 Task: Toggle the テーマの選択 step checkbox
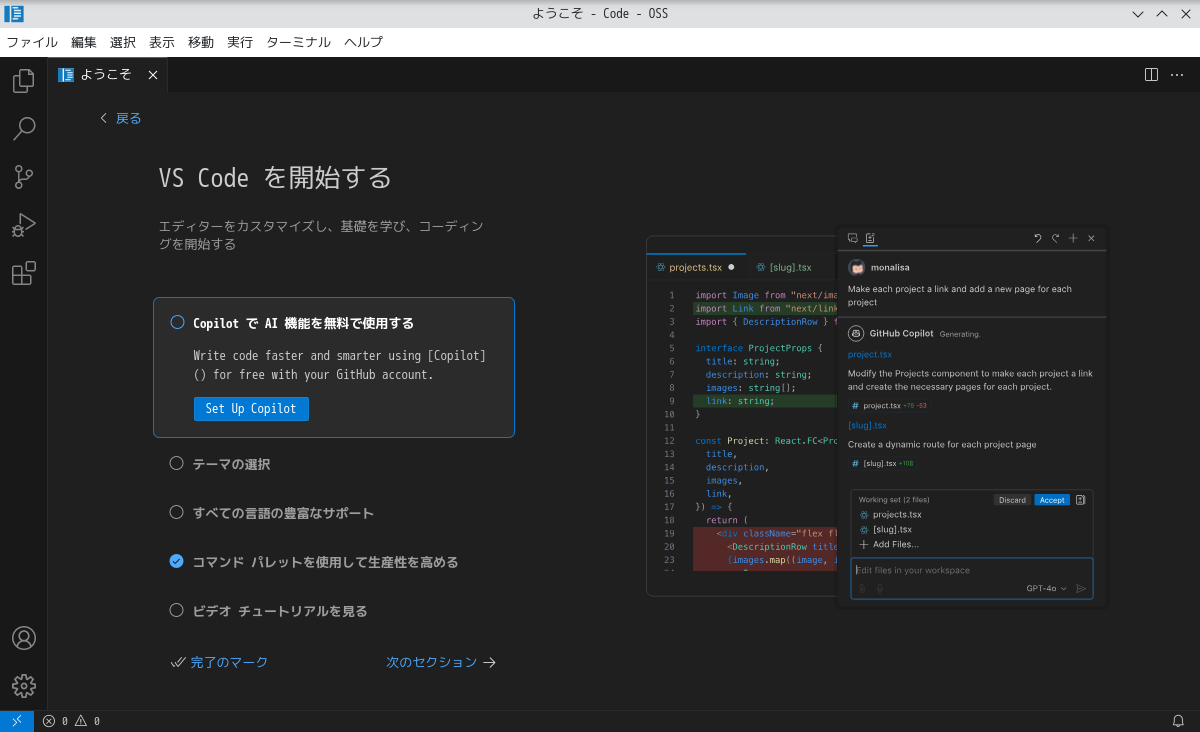click(x=177, y=463)
